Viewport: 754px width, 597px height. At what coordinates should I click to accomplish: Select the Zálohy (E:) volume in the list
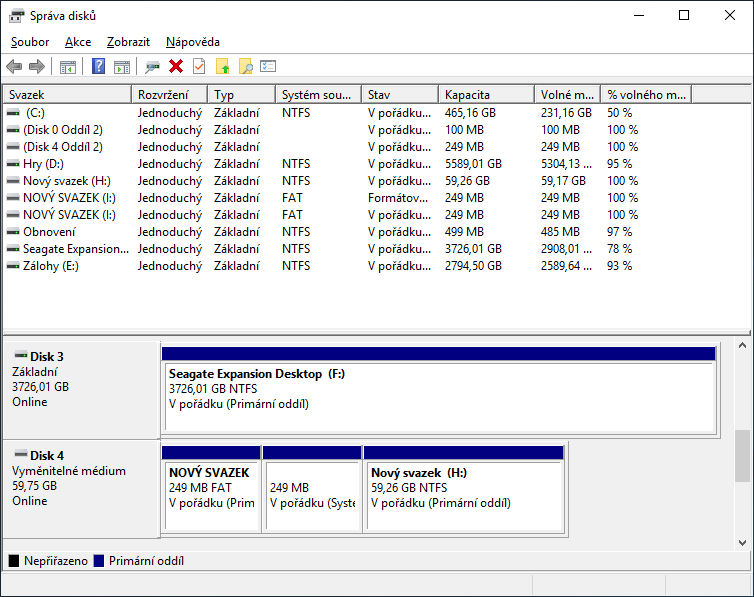coord(50,266)
